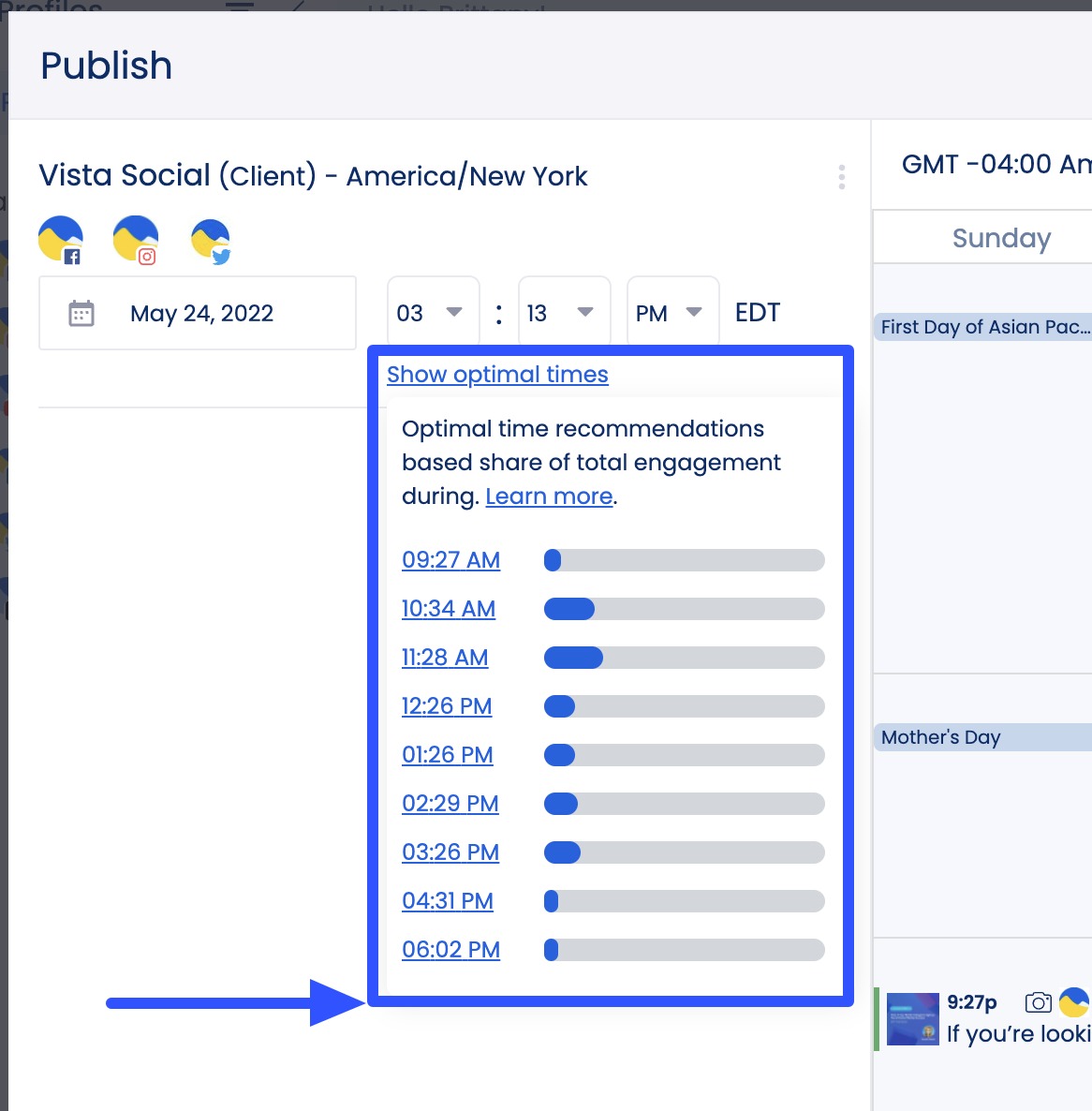Select 03:26 PM optimal time
The image size is (1092, 1111).
450,852
